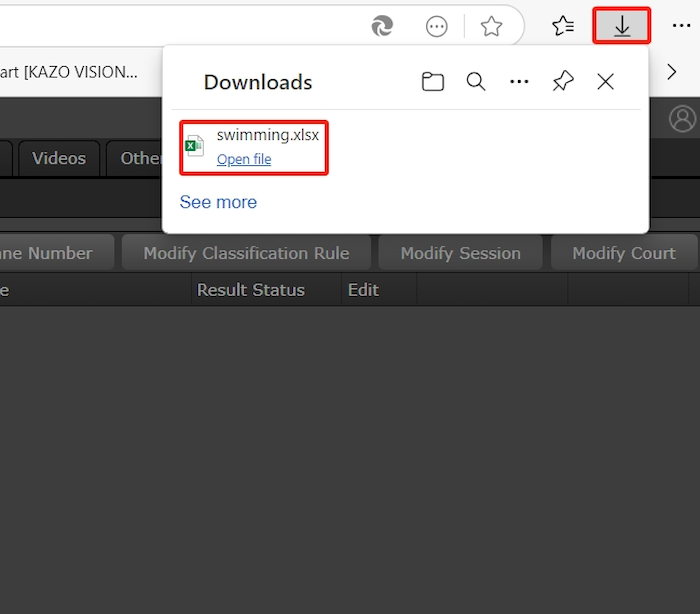Click the Open file link

244,159
